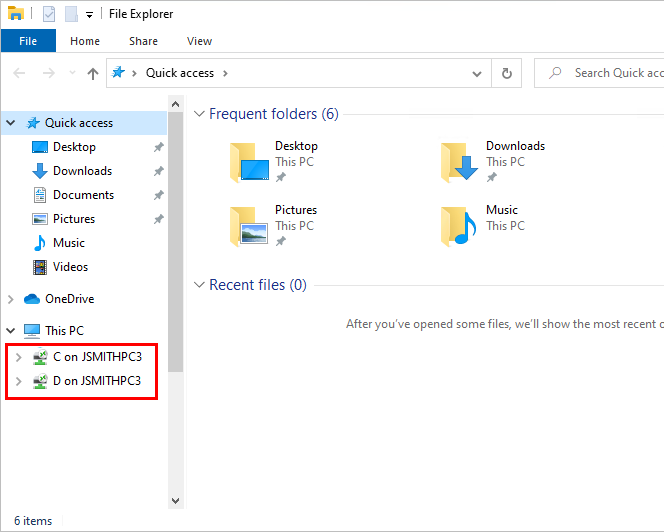Click the navigation pane scrollbar thumb
The width and height of the screenshot is (664, 532).
pyautogui.click(x=176, y=242)
